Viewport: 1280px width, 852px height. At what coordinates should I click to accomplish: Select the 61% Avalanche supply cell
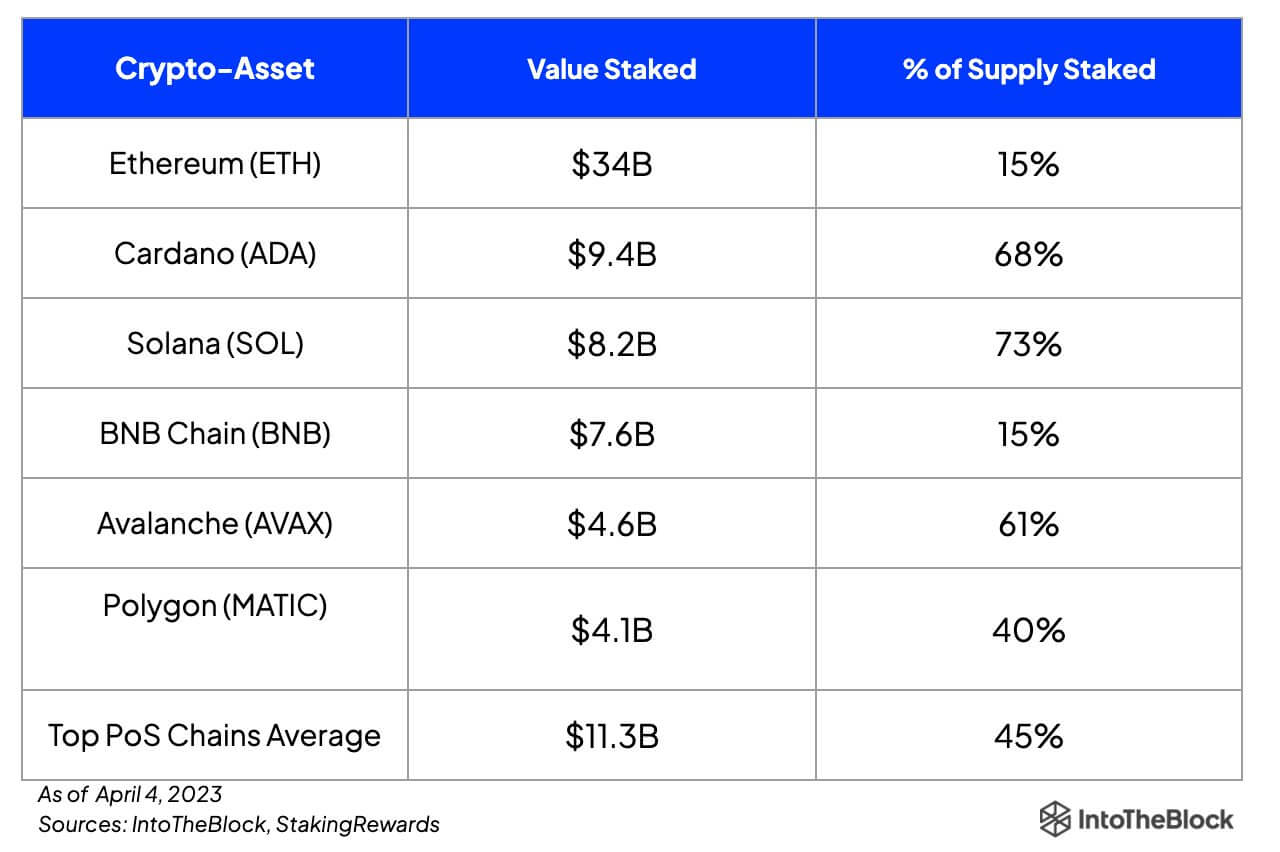1029,524
